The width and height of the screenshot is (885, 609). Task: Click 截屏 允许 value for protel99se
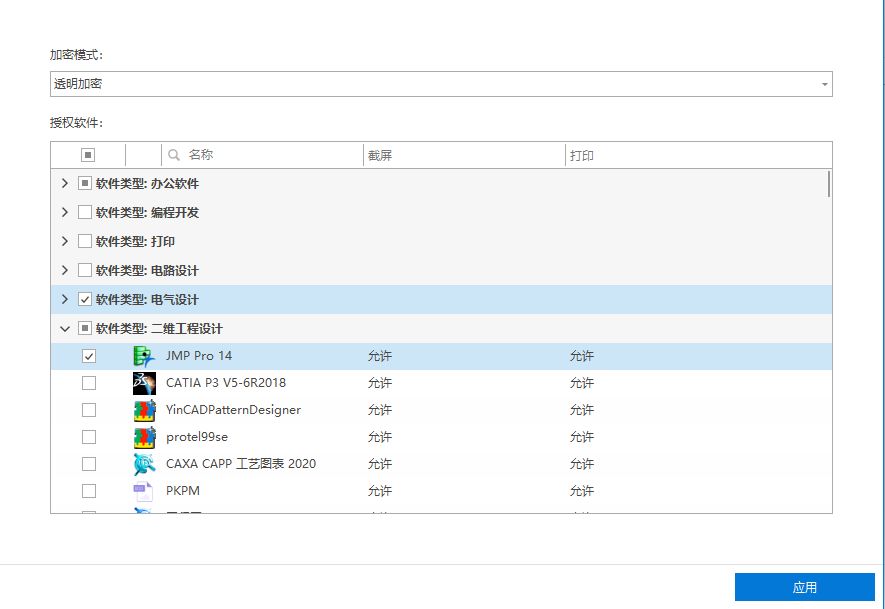[380, 437]
